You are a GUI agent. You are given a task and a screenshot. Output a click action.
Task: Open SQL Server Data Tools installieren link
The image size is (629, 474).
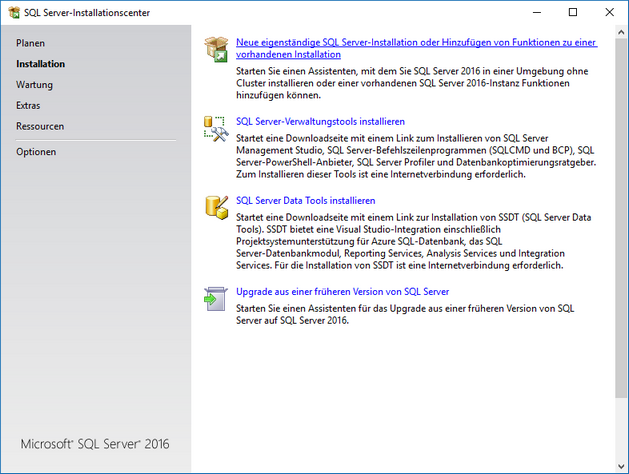(306, 201)
